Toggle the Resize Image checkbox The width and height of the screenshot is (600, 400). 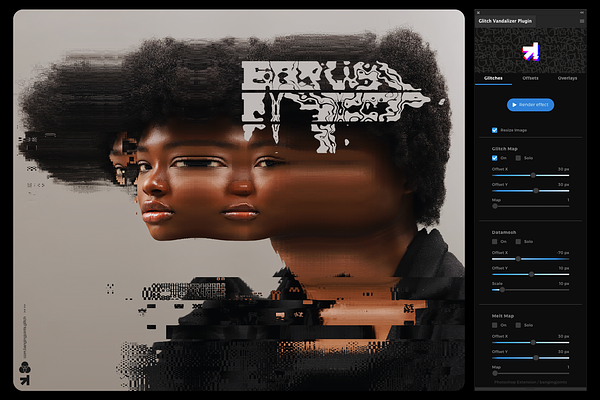click(494, 130)
